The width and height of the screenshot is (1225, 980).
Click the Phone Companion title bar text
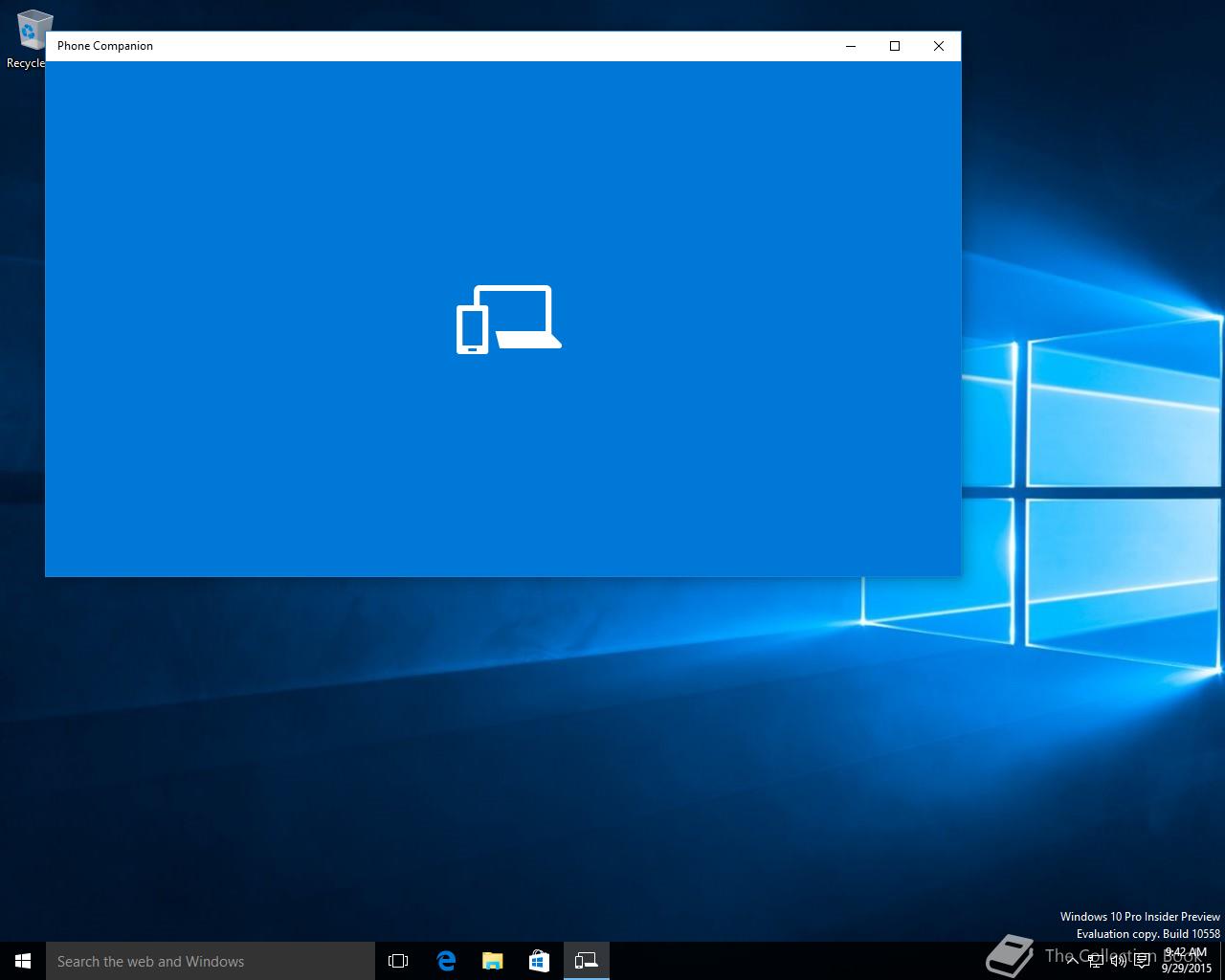pos(105,46)
